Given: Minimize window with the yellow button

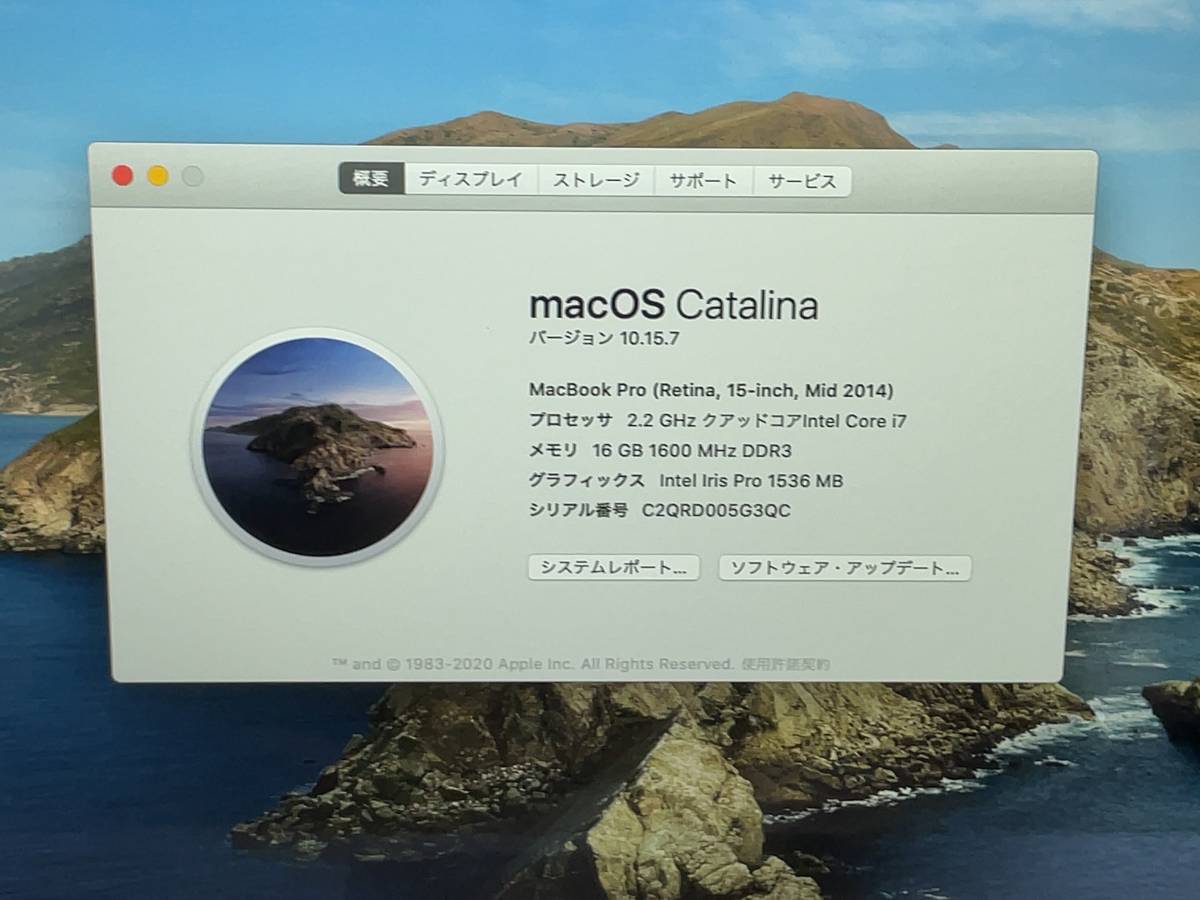Looking at the screenshot, I should [158, 176].
